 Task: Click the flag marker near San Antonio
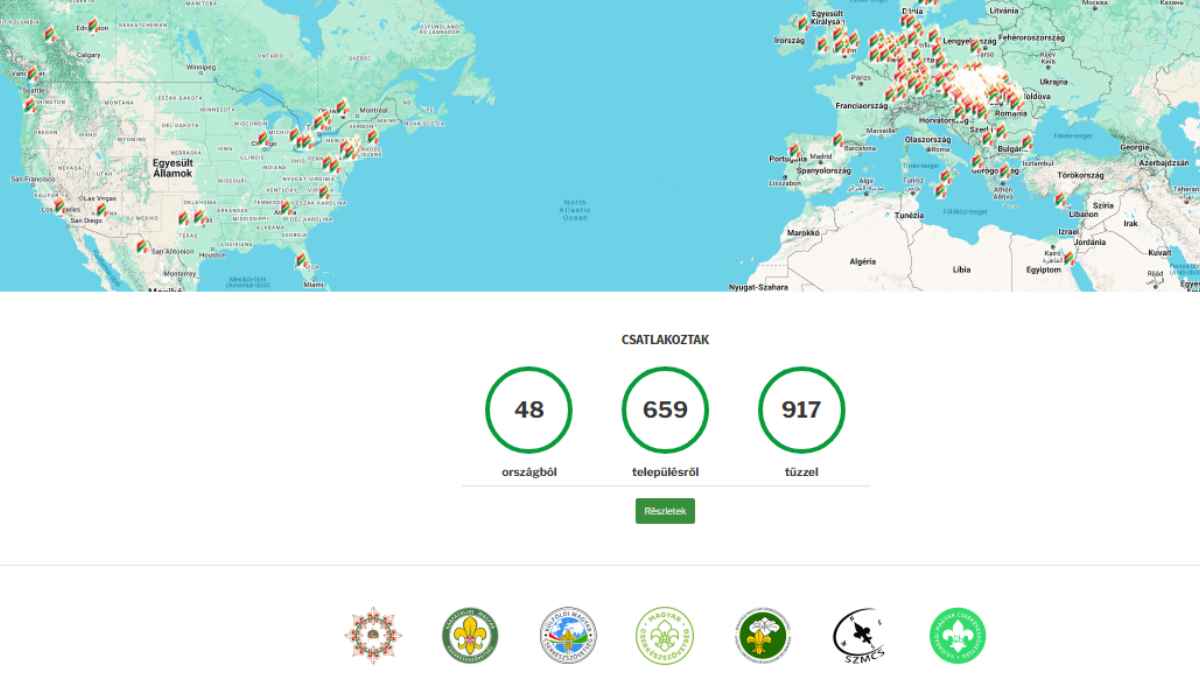[x=143, y=246]
